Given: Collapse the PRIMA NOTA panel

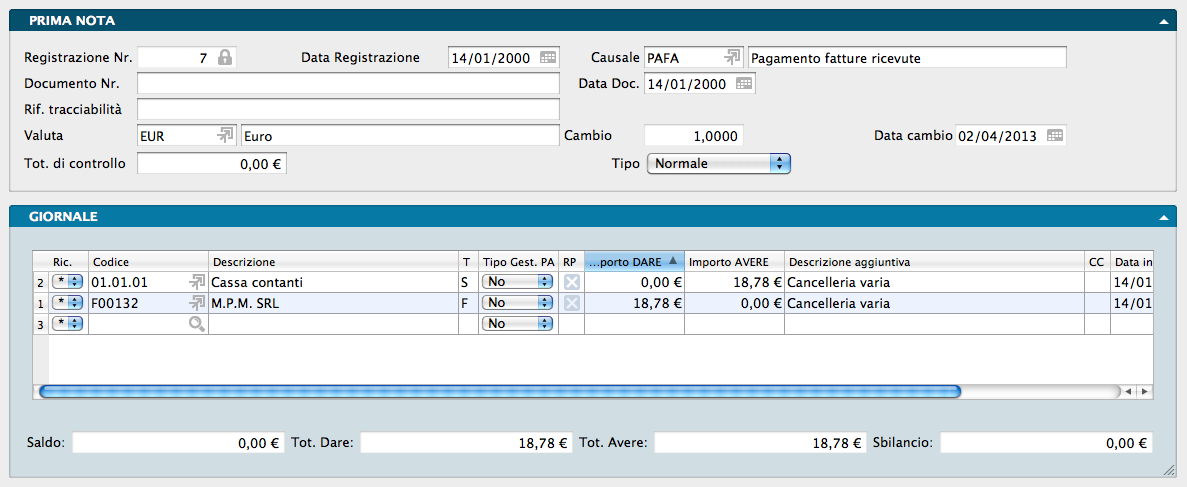Looking at the screenshot, I should click(x=1163, y=20).
